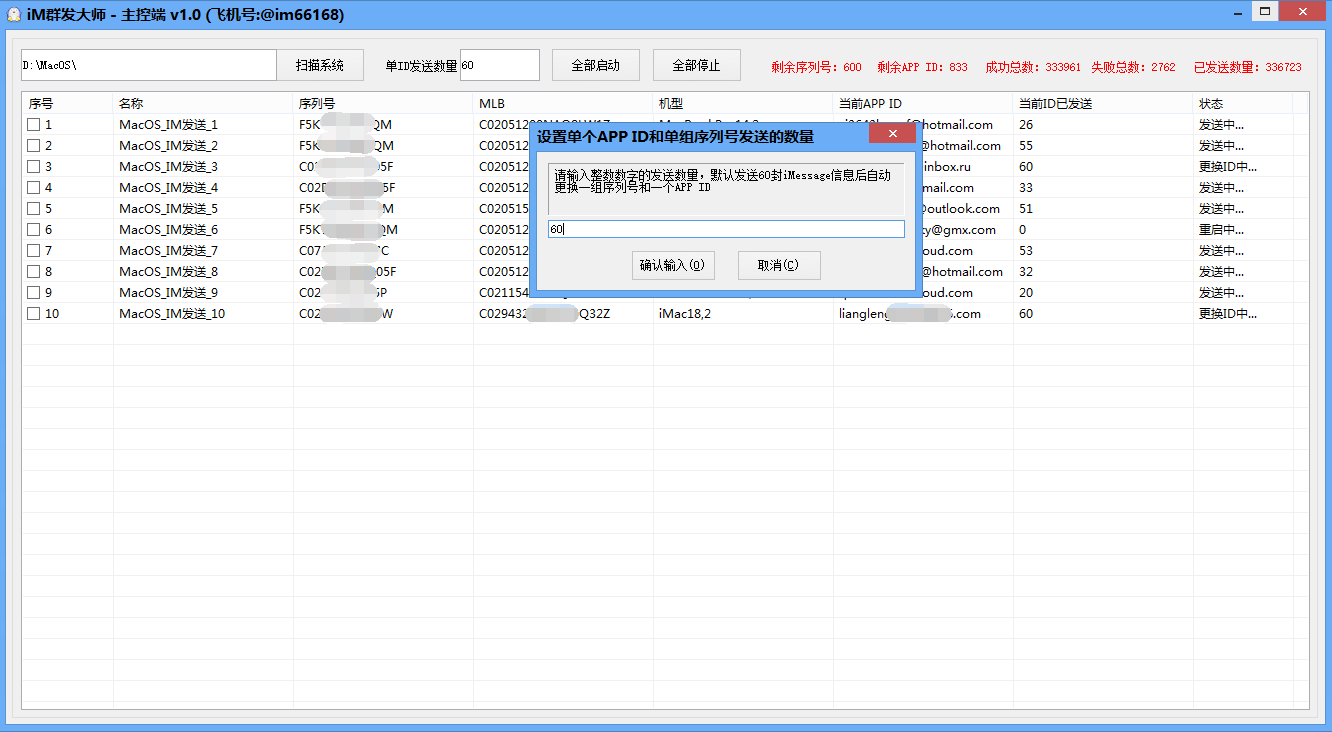1332x732 pixels.
Task: Close the iM群发大师 main window
Action: [x=1303, y=11]
